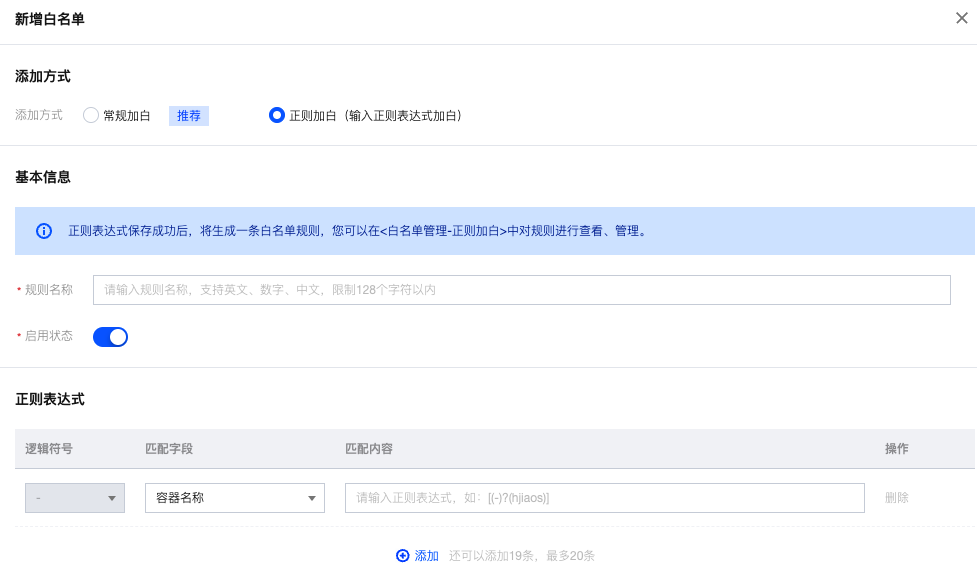The image size is (977, 579).
Task: Click the plus circle icon beside 添加
Action: pyautogui.click(x=403, y=556)
